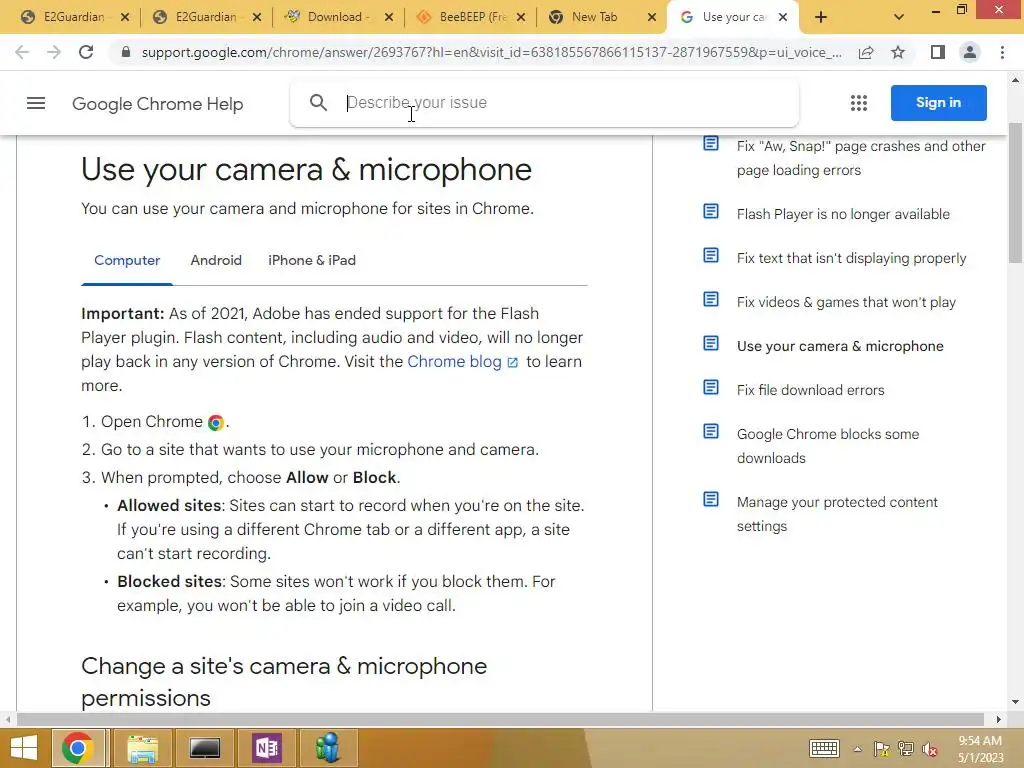Click the muted volume tray icon

tap(930, 749)
